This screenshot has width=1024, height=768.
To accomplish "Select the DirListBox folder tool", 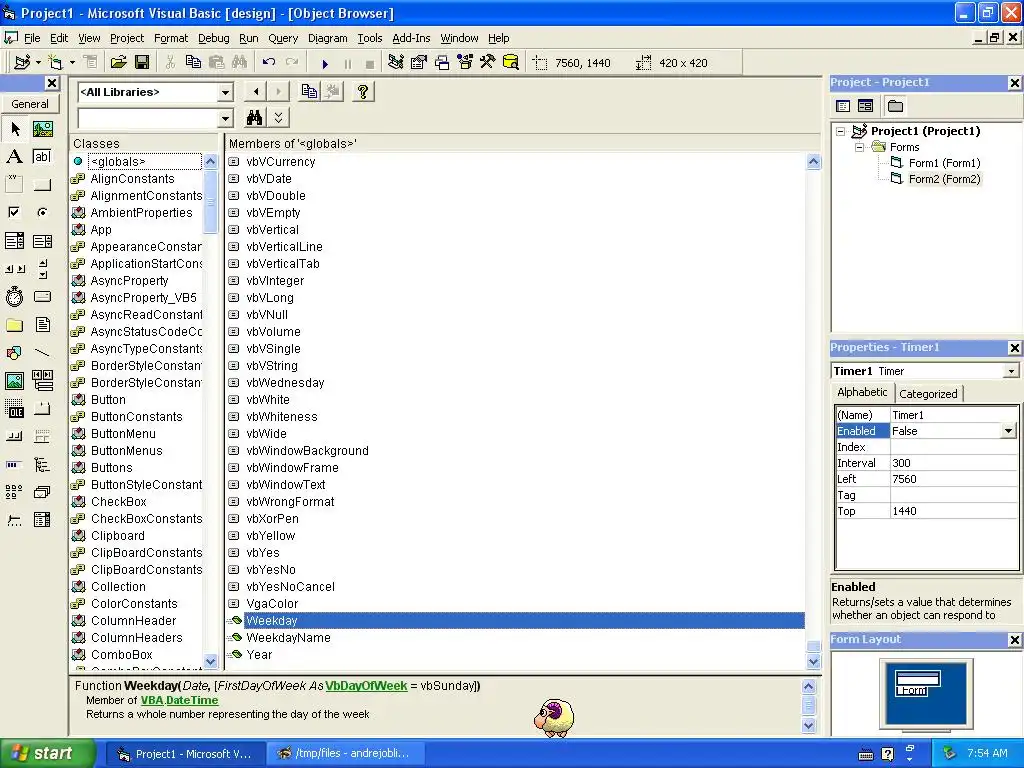I will (x=14, y=325).
